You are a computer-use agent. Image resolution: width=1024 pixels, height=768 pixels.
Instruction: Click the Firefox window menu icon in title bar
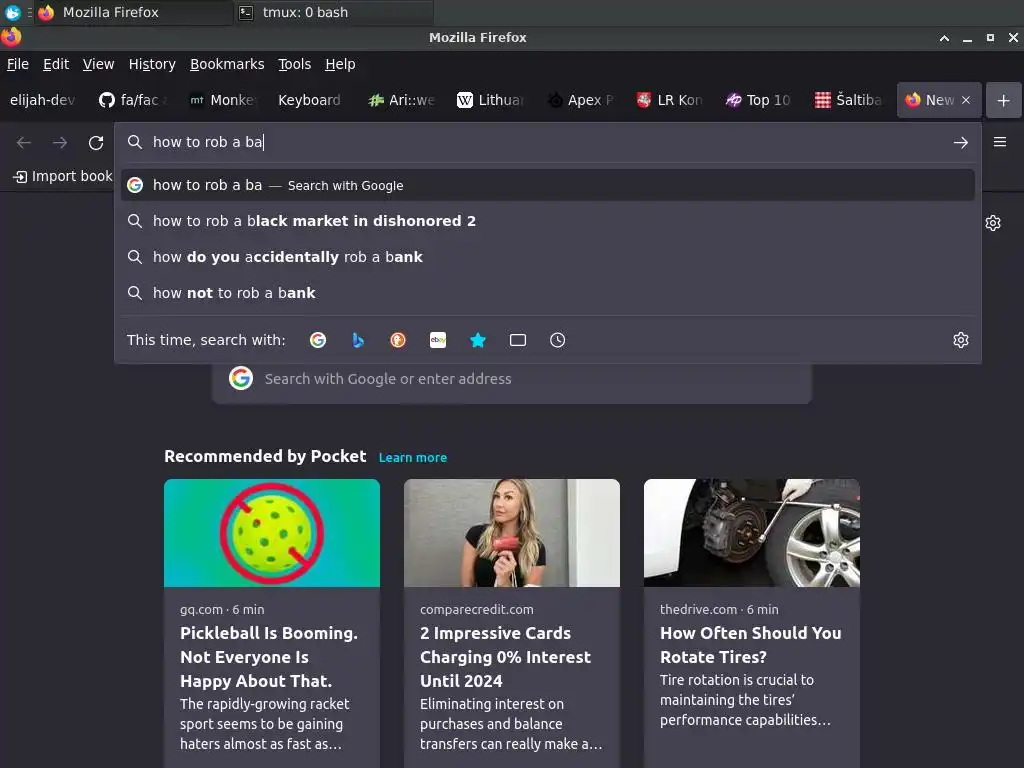tap(11, 37)
